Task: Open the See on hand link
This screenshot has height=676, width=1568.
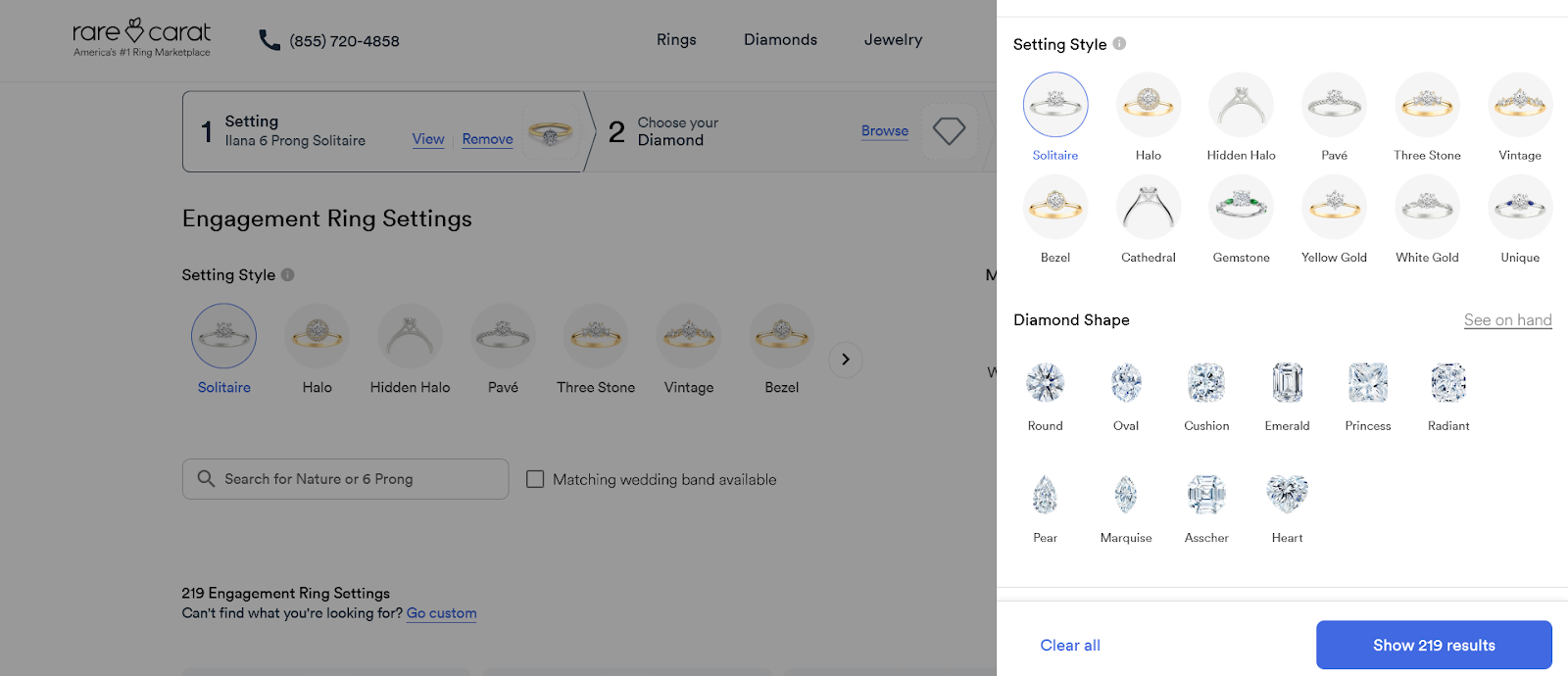Action: click(1507, 319)
